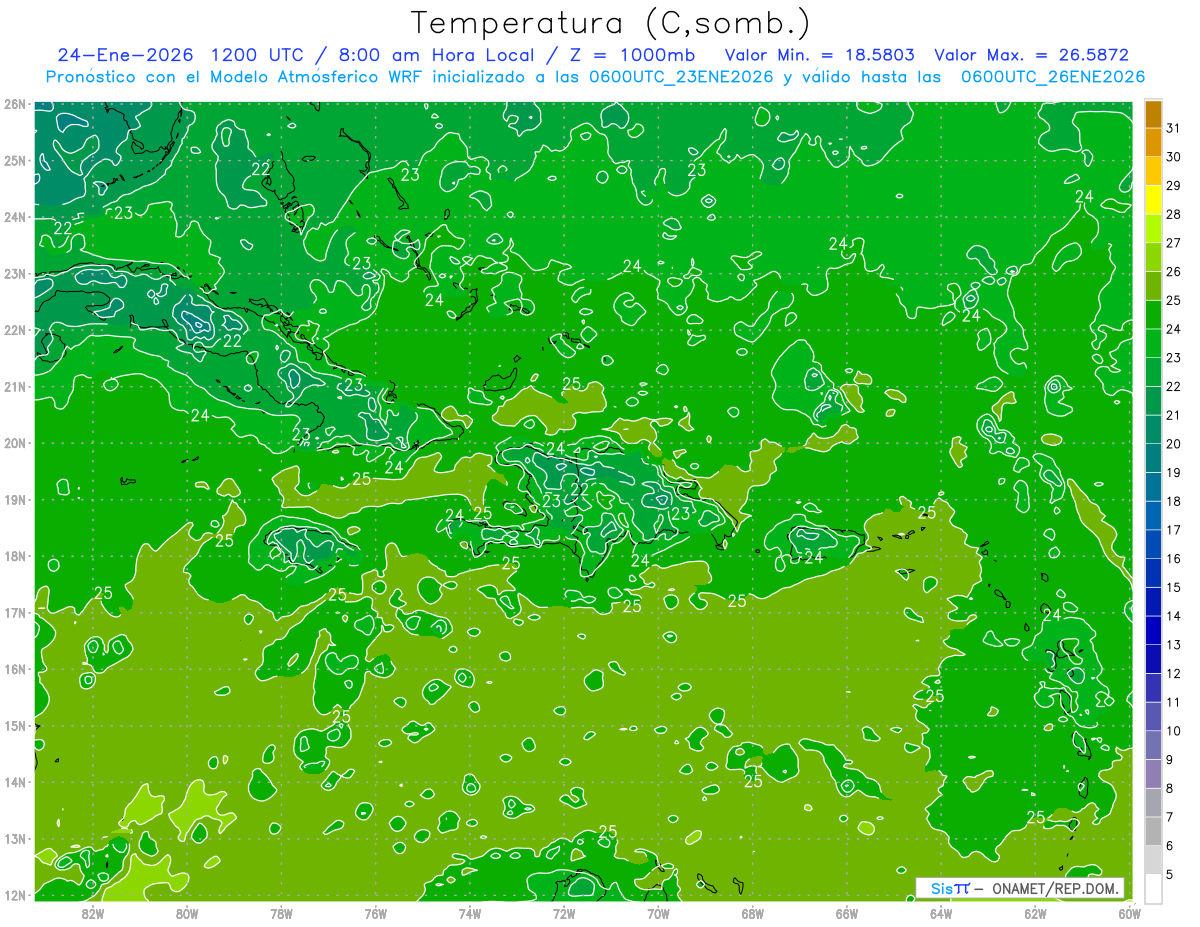This screenshot has height=927, width=1200.
Task: Click the 76W longitude axis label
Action: pyautogui.click(x=375, y=913)
